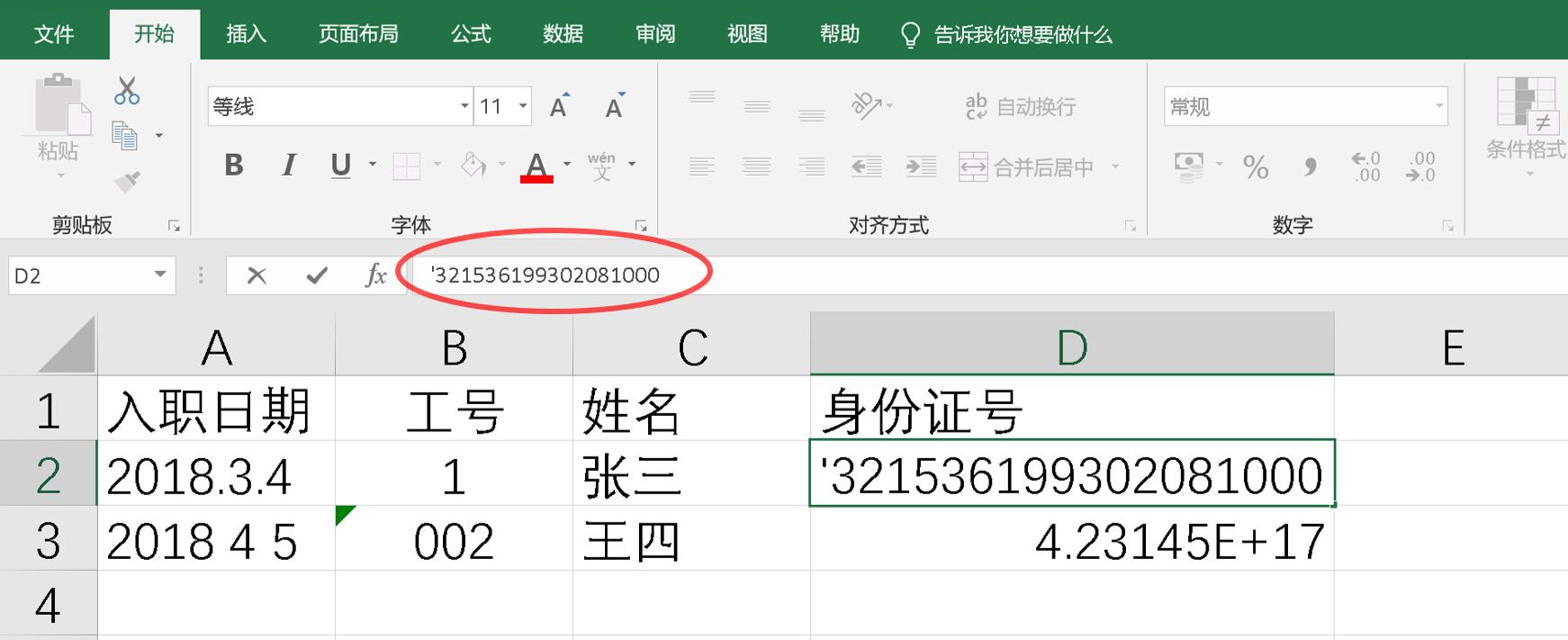Open the 文件 File menu
The width and height of the screenshot is (1568, 640).
click(x=54, y=34)
